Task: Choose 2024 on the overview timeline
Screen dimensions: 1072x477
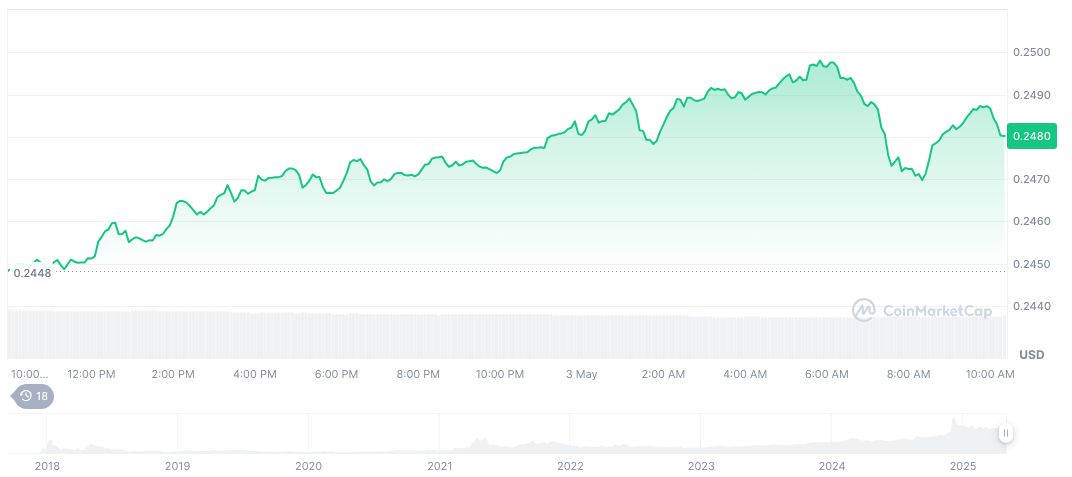Action: click(832, 466)
